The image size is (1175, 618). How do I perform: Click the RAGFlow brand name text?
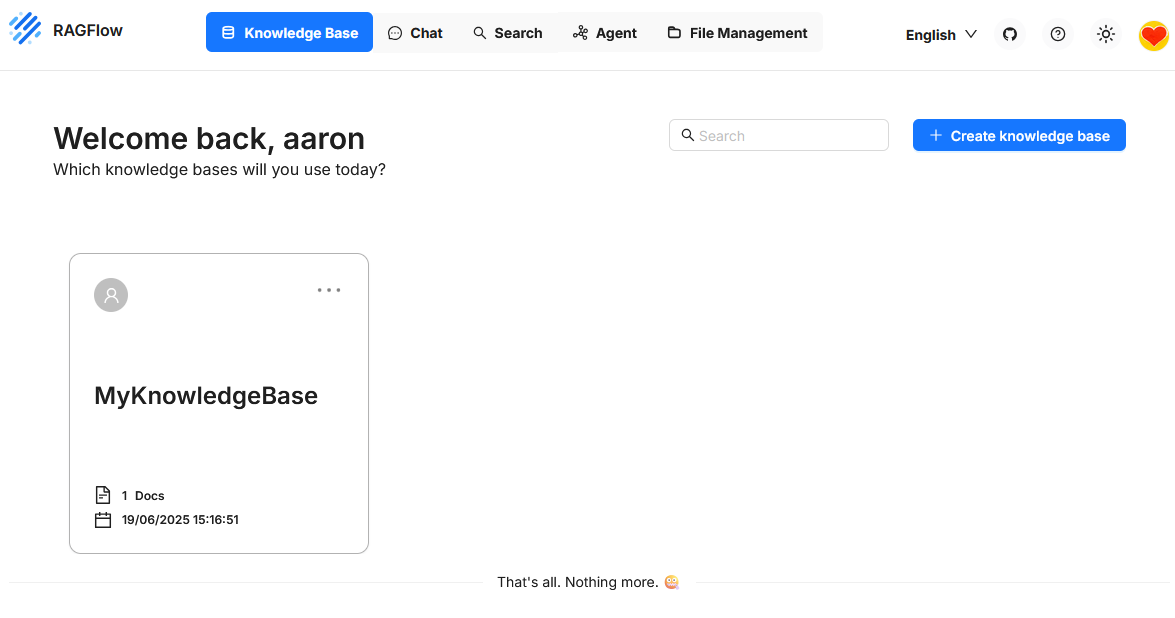[88, 30]
